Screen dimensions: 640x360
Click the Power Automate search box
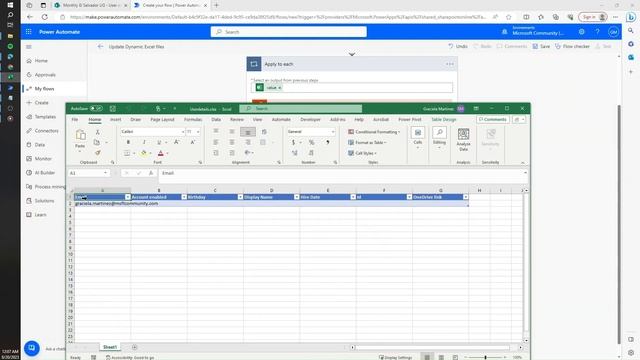click(289, 32)
